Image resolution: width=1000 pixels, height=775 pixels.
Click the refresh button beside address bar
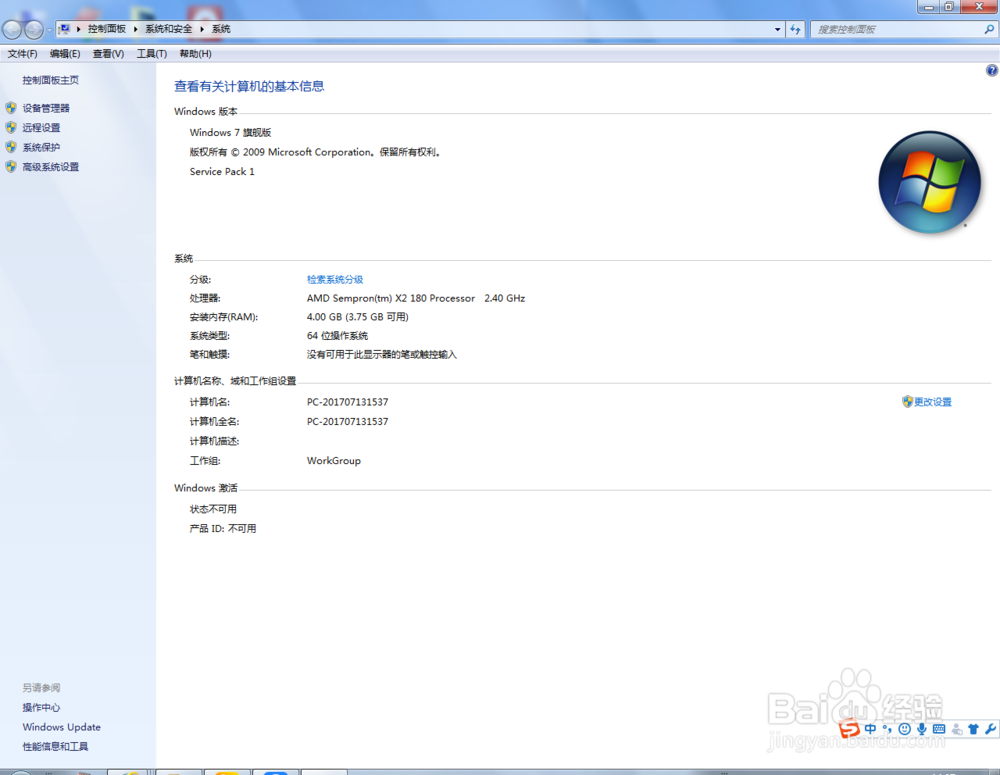tap(795, 29)
